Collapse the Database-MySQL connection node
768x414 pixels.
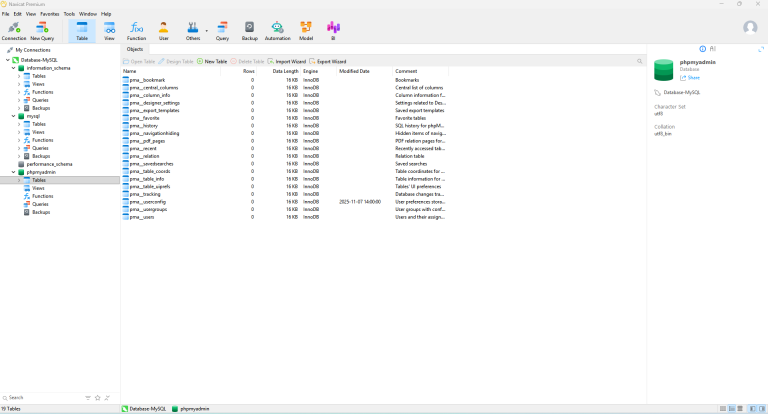6,59
